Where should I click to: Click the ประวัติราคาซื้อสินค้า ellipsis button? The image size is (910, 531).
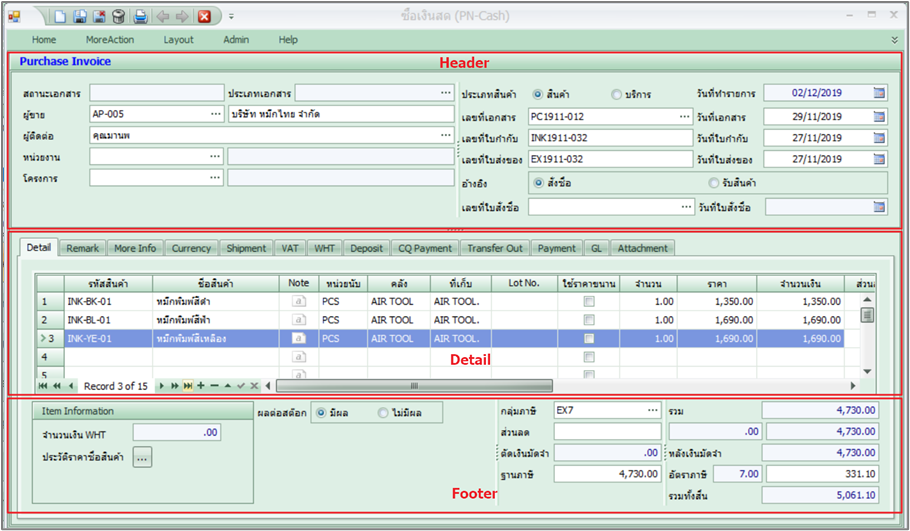click(x=142, y=458)
